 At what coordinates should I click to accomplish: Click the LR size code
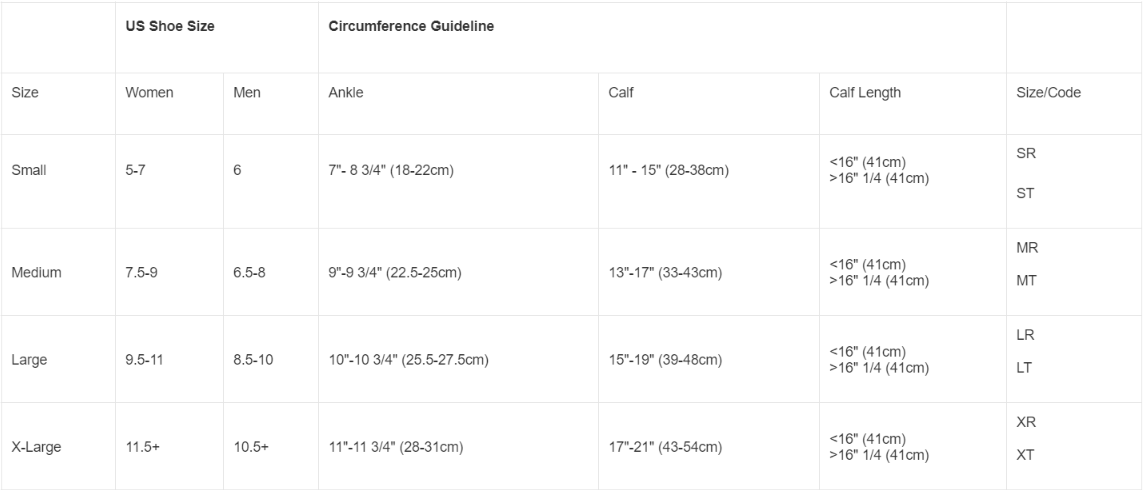[x=1025, y=335]
